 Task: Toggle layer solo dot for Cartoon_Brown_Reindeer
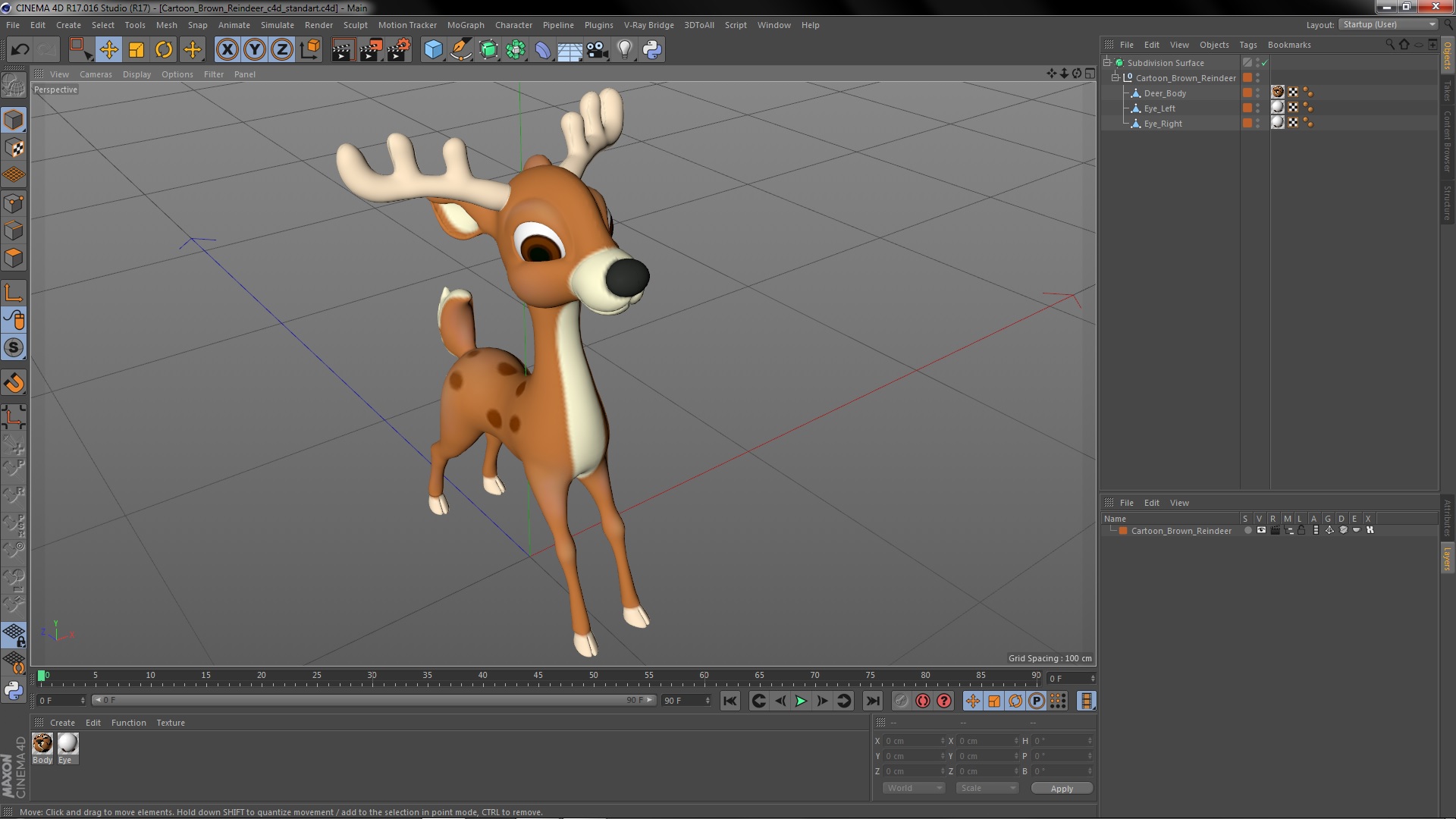click(x=1247, y=530)
